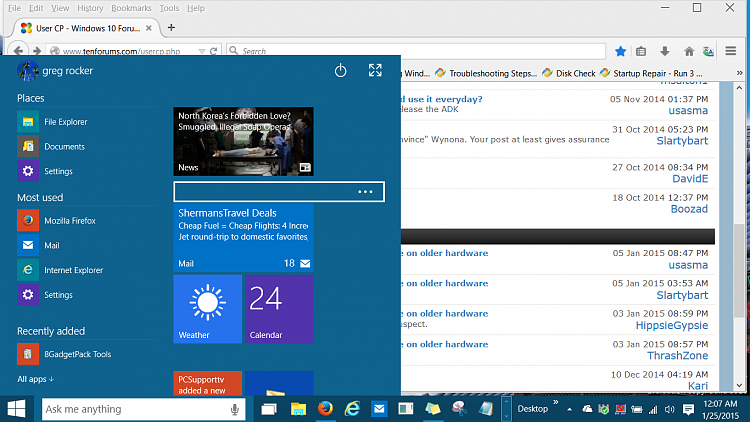This screenshot has width=750, height=422.
Task: Open the Help menu
Action: [196, 8]
